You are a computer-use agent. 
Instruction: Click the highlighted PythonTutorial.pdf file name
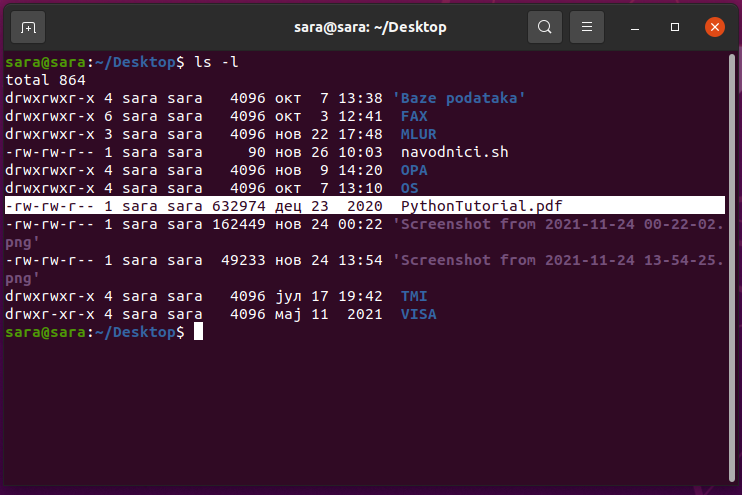pos(481,206)
